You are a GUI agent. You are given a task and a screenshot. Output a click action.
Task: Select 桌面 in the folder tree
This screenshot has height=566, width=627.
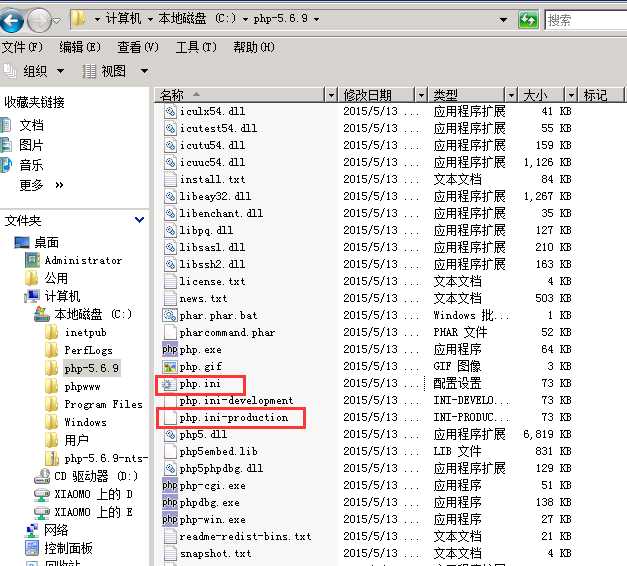coord(46,242)
